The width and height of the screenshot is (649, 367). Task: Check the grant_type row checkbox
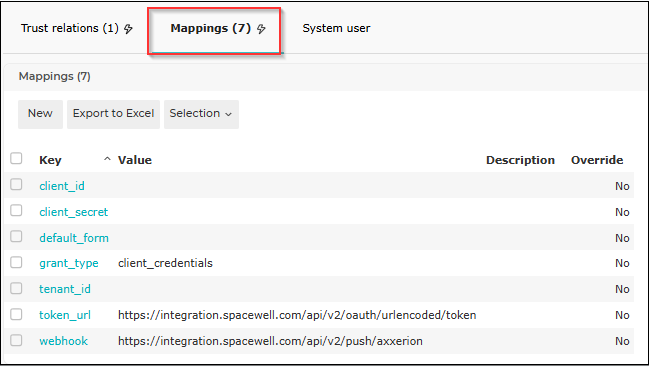point(16,262)
